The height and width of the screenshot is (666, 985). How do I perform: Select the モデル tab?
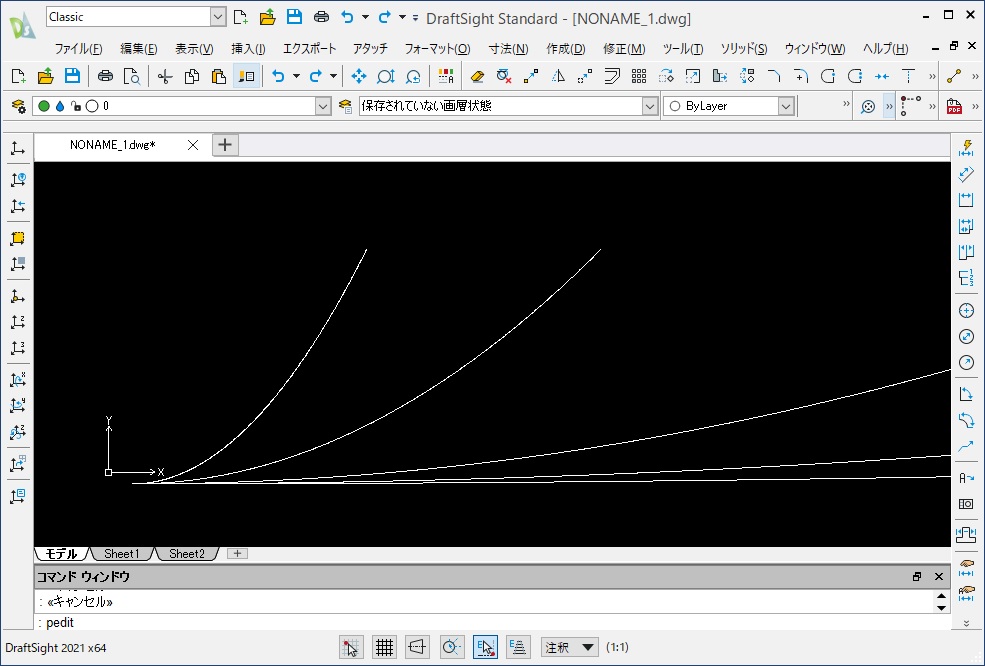click(62, 554)
